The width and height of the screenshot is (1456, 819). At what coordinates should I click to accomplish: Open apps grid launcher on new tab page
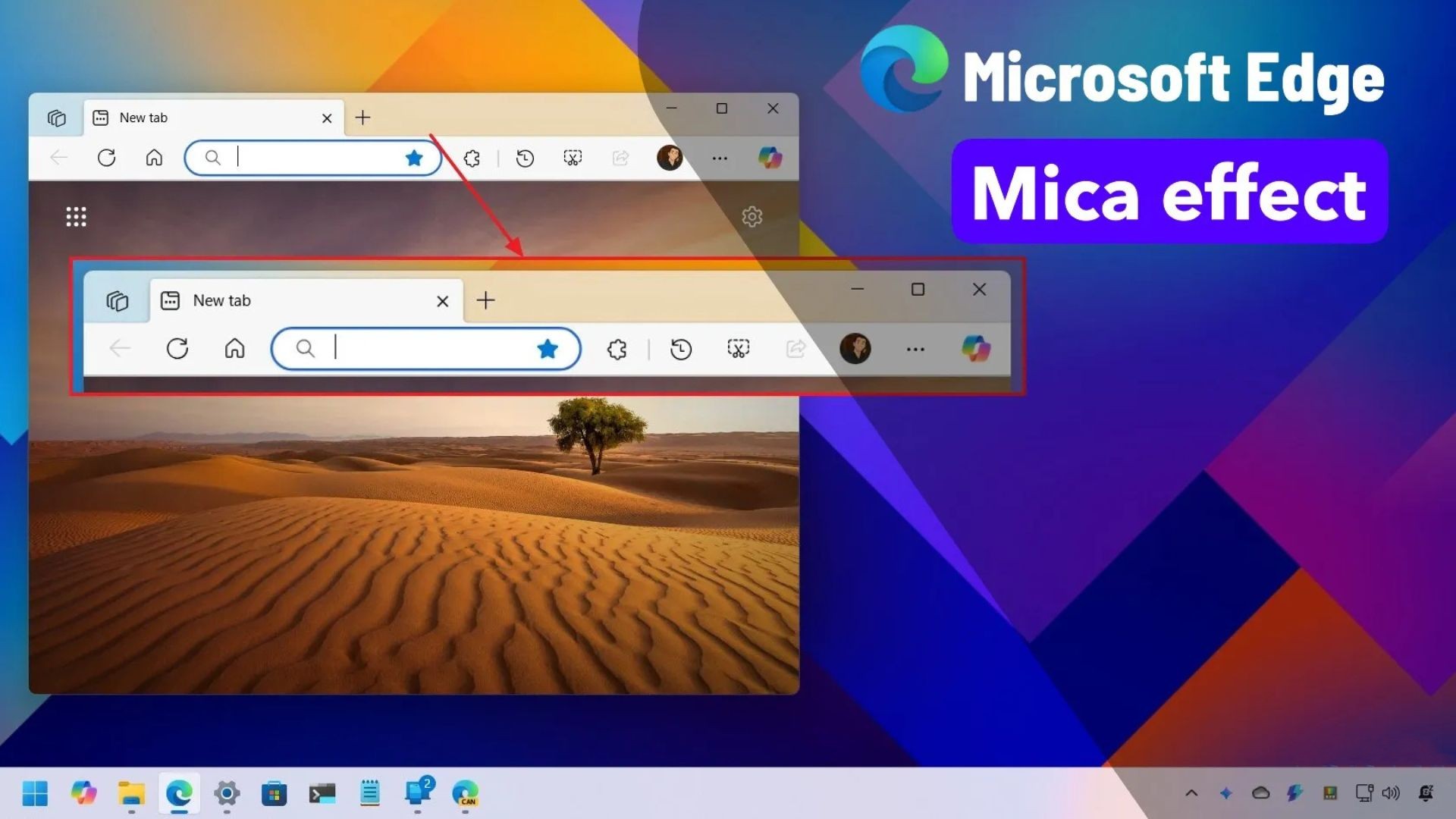(x=76, y=217)
